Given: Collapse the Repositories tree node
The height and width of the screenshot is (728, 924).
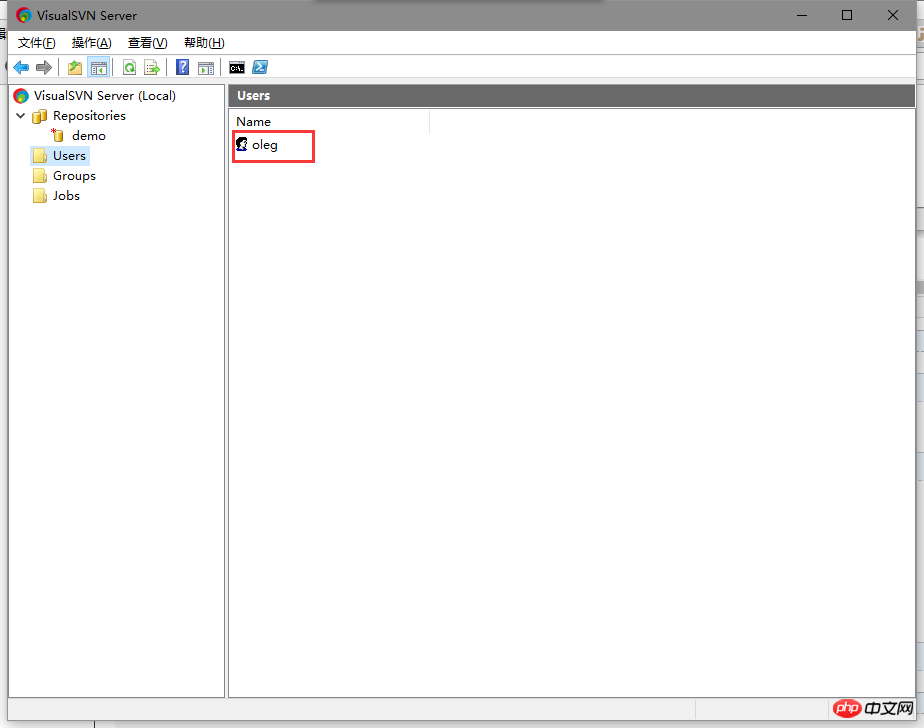Looking at the screenshot, I should tap(21, 116).
